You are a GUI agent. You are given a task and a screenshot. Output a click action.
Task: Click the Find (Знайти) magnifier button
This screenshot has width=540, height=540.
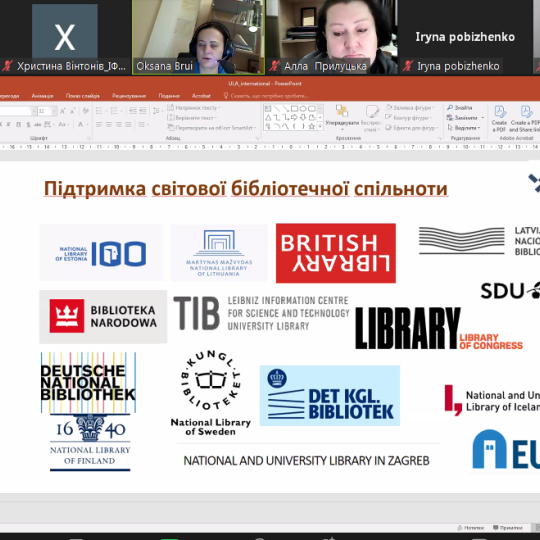click(460, 108)
